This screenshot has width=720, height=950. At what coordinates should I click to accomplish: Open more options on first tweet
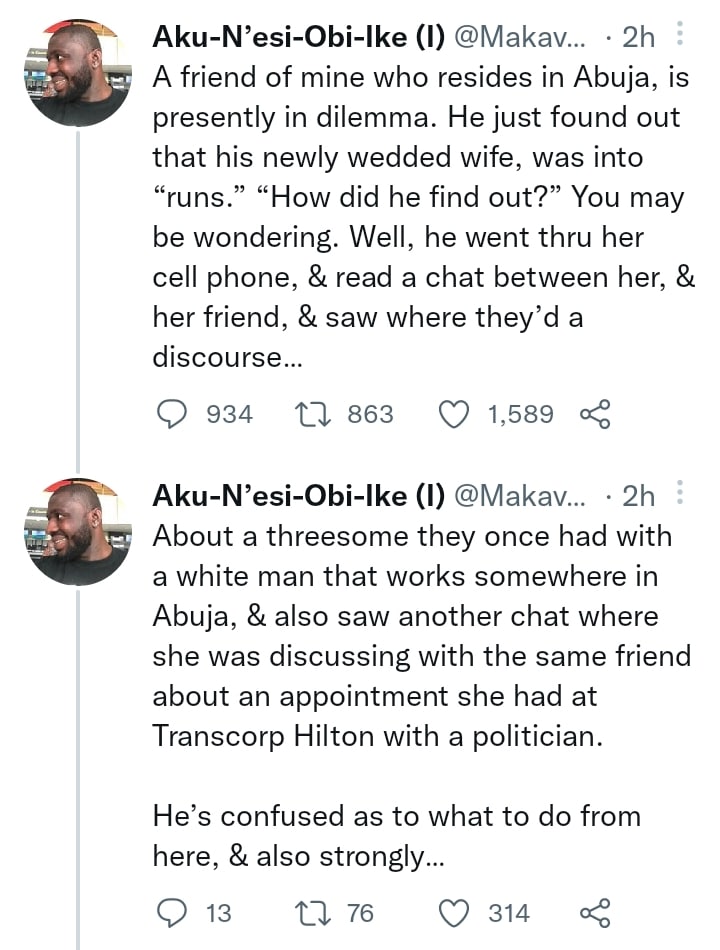coord(681,37)
